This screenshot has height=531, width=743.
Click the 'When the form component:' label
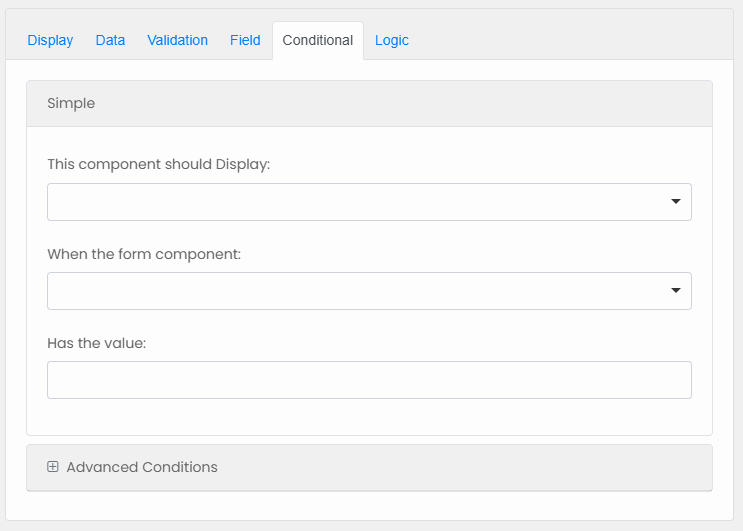click(x=144, y=254)
